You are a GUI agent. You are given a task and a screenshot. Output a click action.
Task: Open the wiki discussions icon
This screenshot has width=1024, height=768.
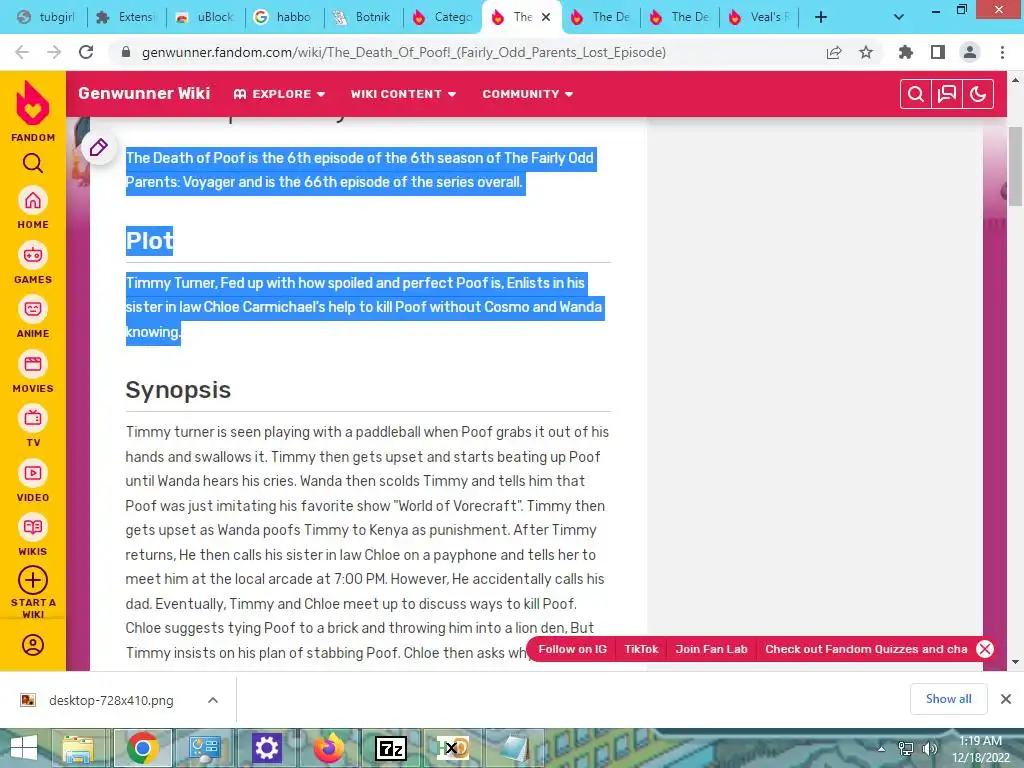[x=946, y=94]
